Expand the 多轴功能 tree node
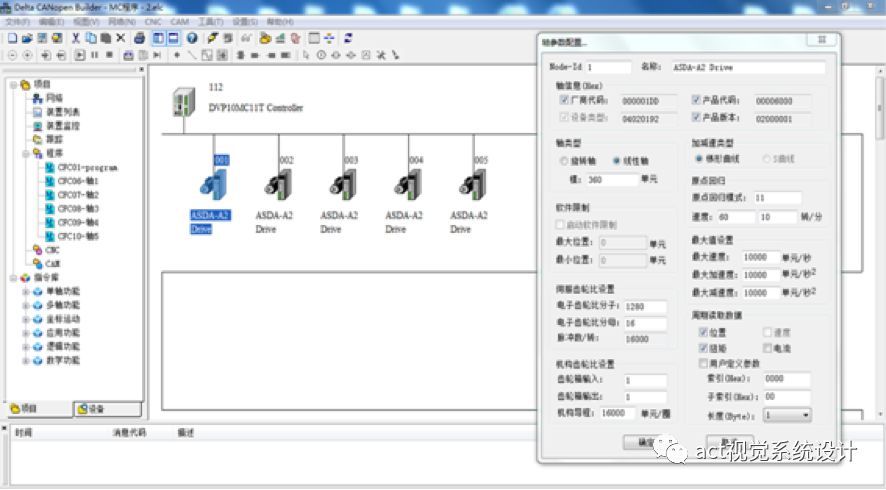Image resolution: width=886 pixels, height=490 pixels. tap(26, 305)
